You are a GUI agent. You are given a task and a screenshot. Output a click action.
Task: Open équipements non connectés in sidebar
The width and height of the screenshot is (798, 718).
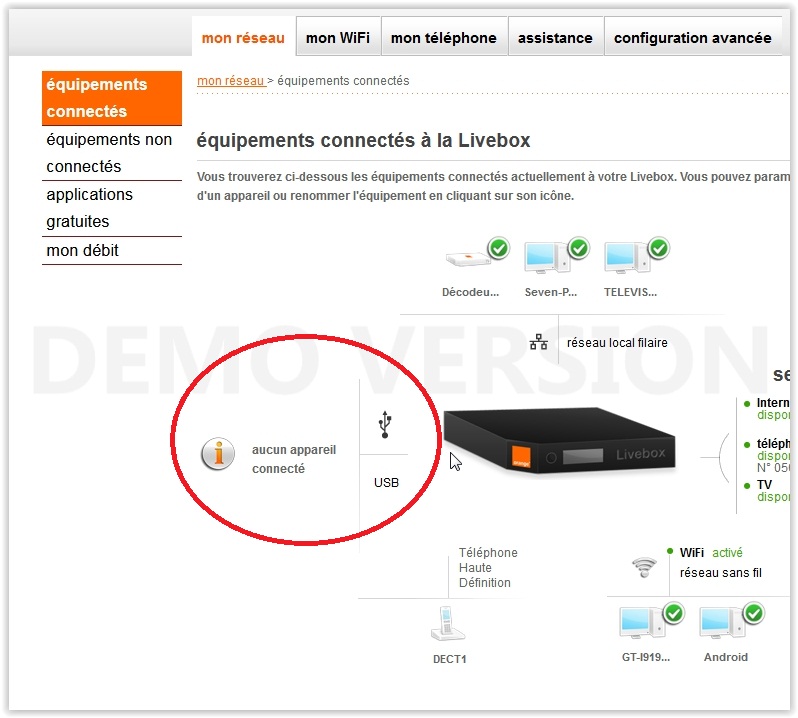[x=111, y=153]
